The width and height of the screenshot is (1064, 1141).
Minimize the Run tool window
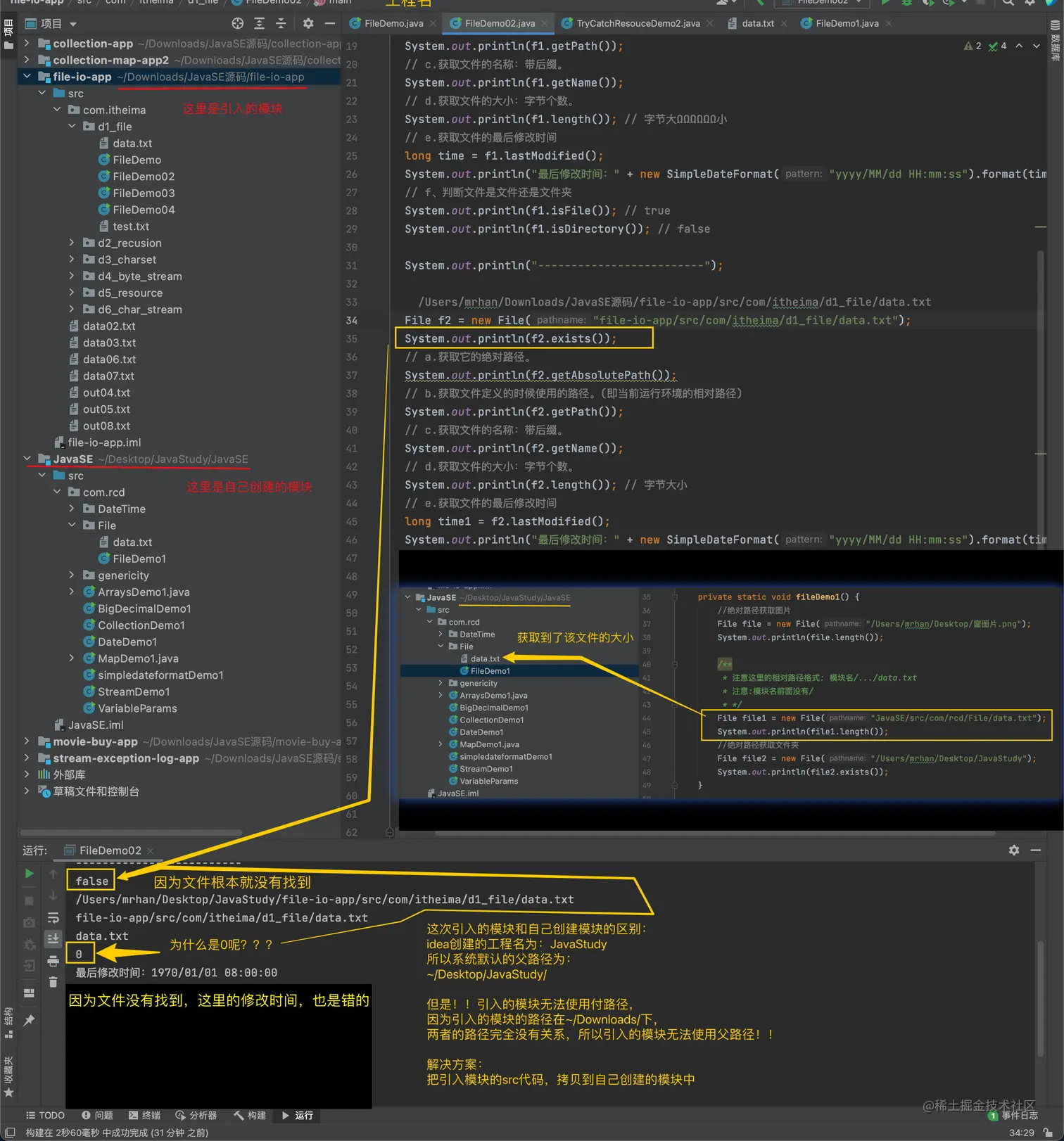pos(1036,850)
